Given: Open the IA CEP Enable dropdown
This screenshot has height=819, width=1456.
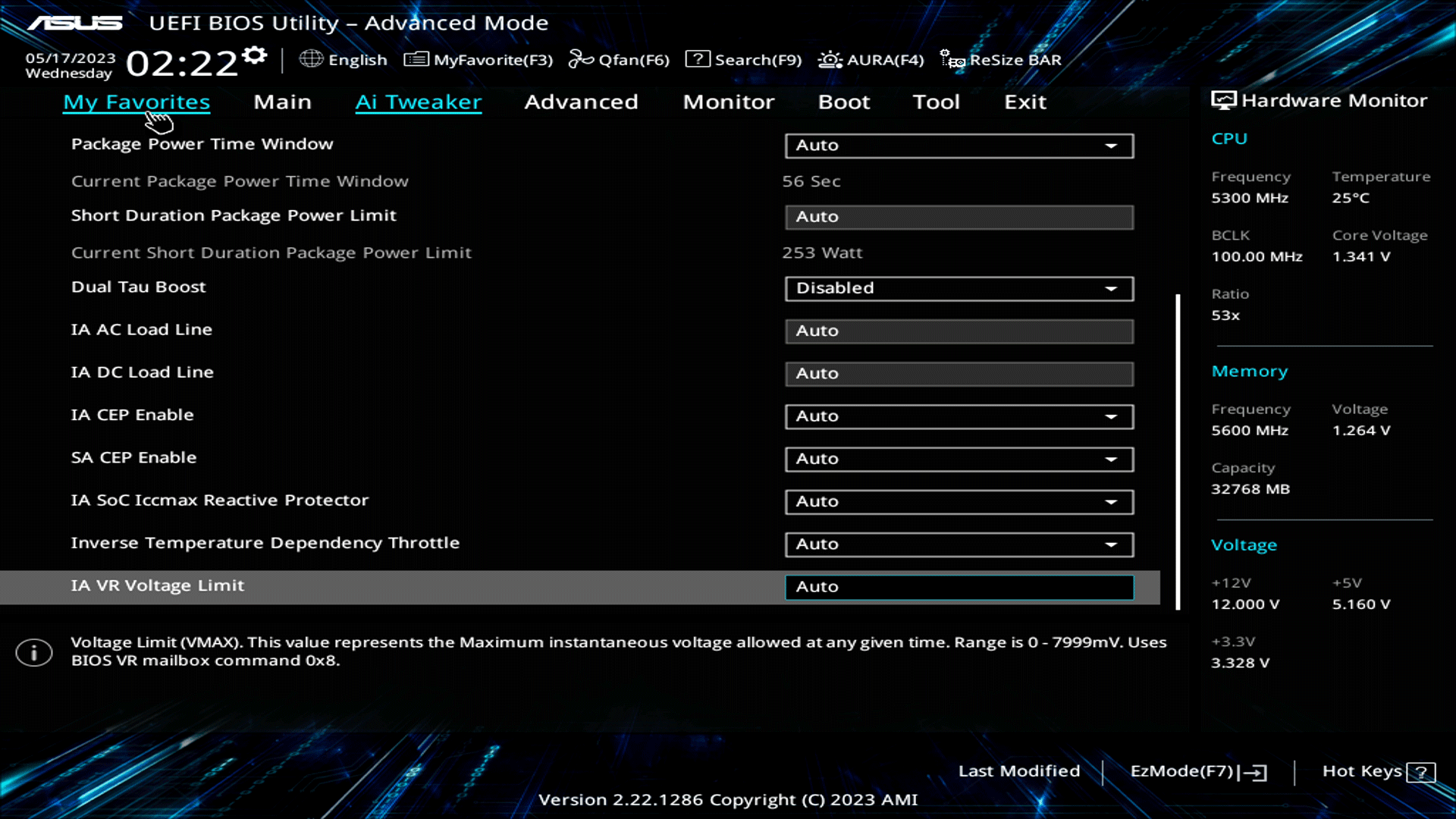Looking at the screenshot, I should [959, 416].
